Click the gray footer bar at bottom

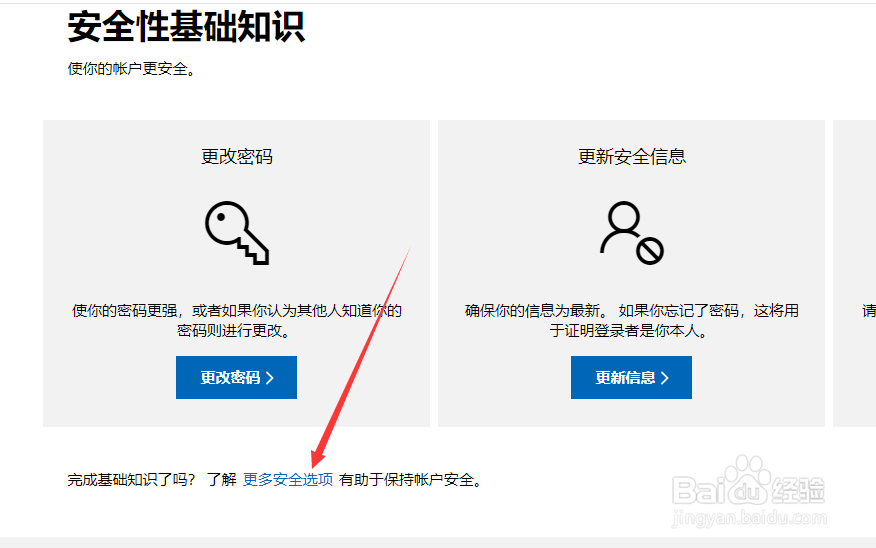point(438,542)
